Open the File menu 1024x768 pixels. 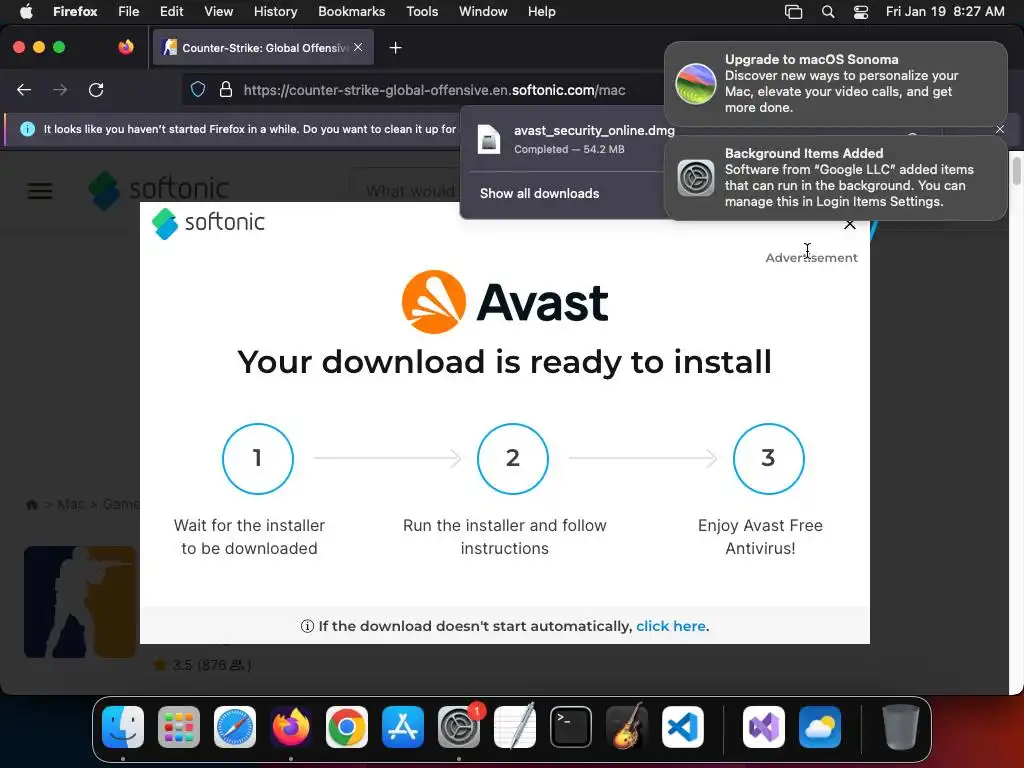[129, 11]
